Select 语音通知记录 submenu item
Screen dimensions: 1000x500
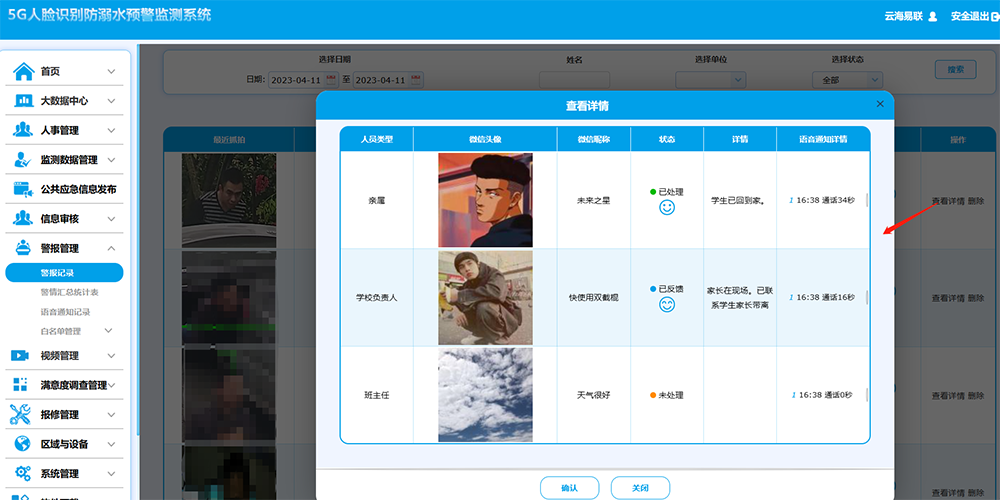[x=65, y=312]
